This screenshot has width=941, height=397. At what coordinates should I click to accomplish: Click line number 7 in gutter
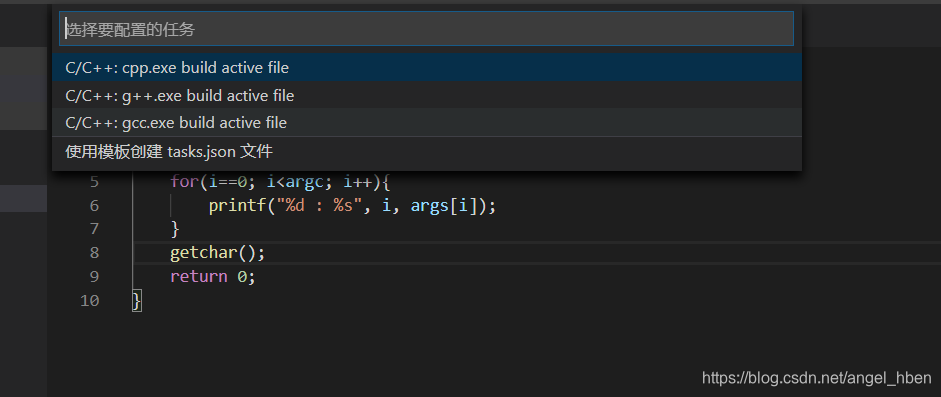[x=94, y=229]
